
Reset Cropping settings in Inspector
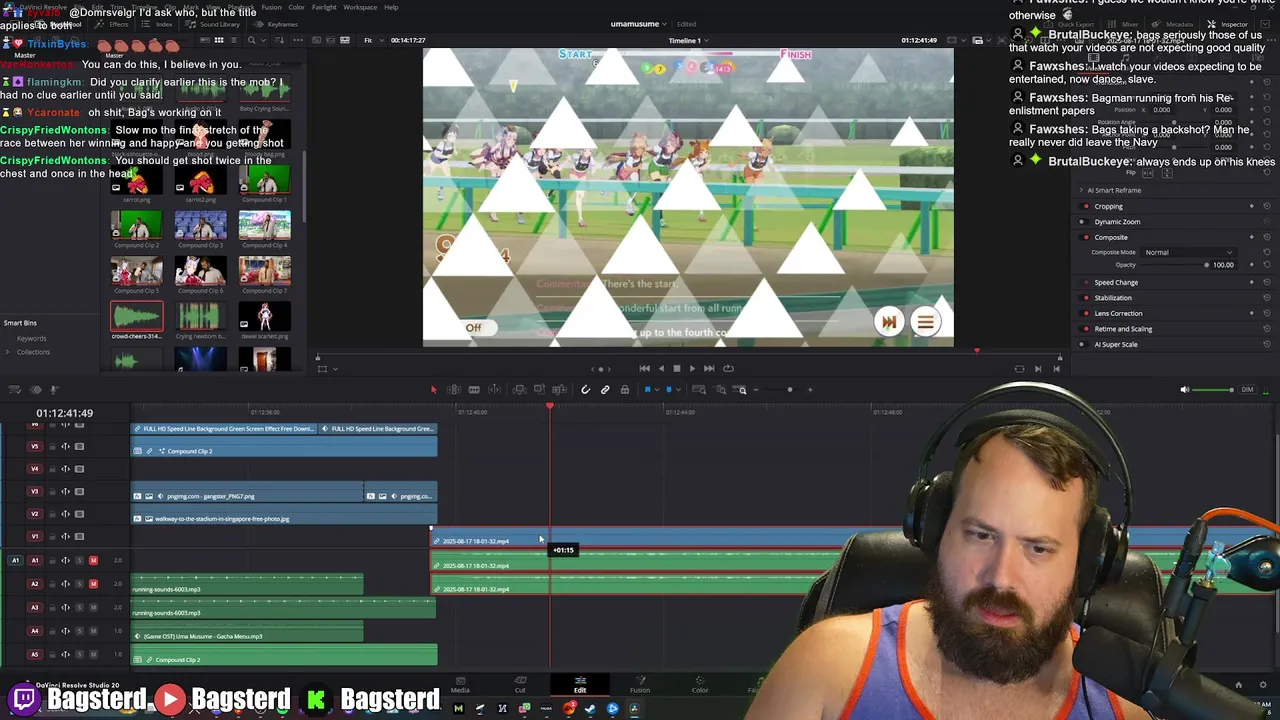coord(1267,207)
